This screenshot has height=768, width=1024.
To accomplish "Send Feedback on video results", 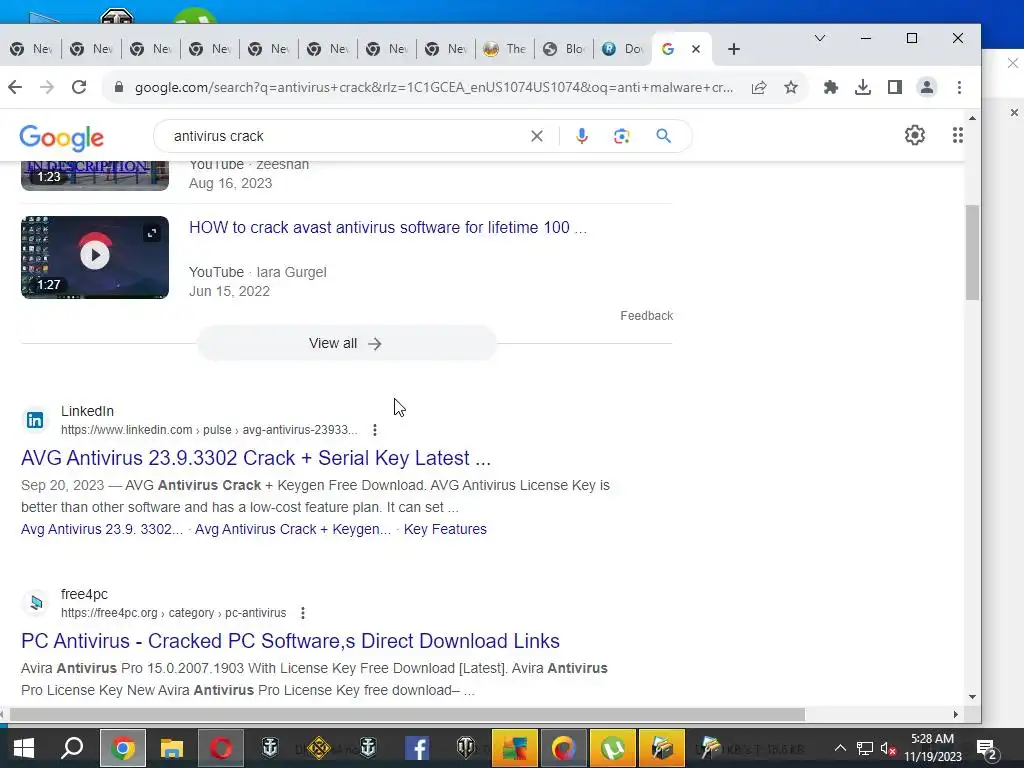I will [x=647, y=315].
